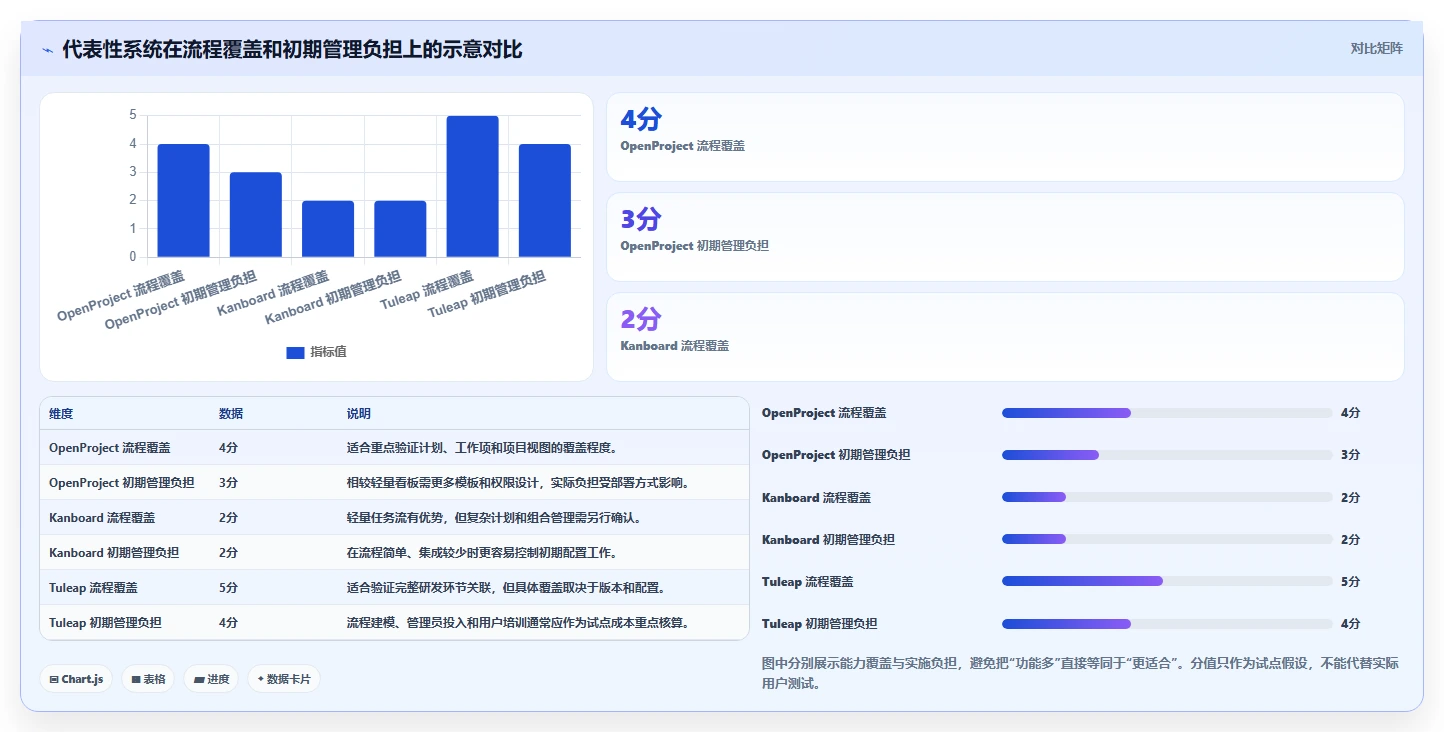Click the Kanboard 流程覆盖 bar in chart
The image size is (1444, 732).
328,229
